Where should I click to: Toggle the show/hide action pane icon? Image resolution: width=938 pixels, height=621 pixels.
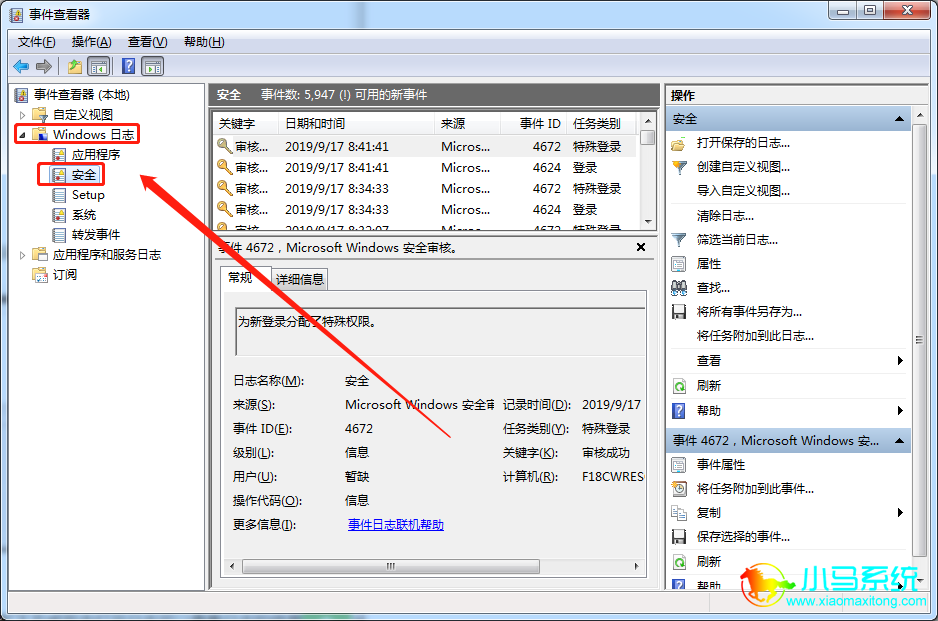tap(153, 66)
